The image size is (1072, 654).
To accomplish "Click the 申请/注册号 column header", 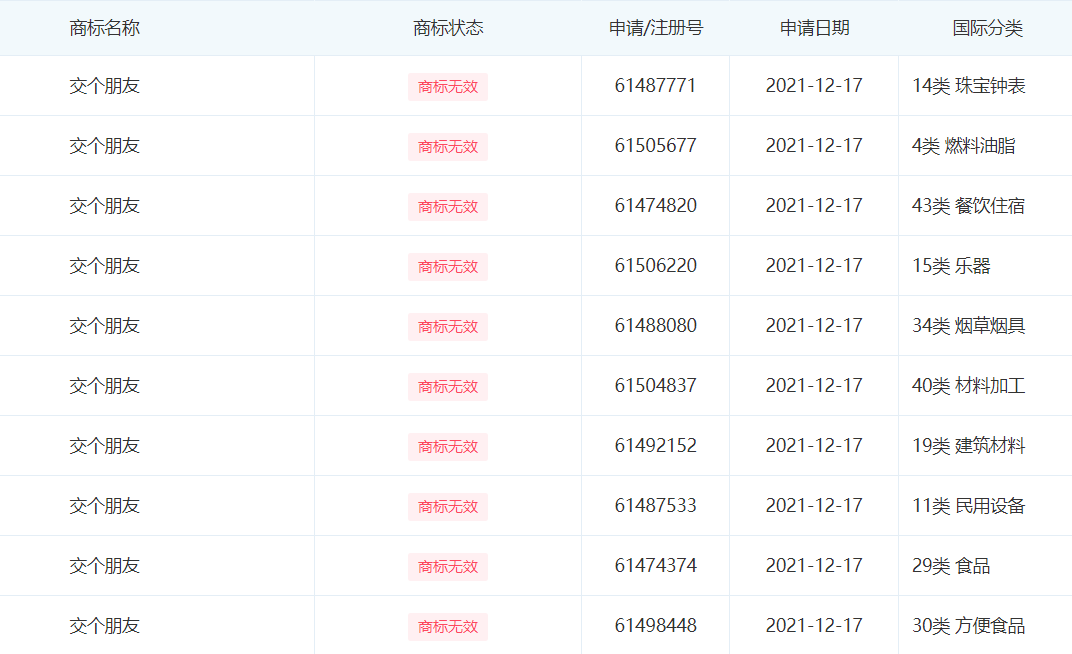I will (x=656, y=28).
